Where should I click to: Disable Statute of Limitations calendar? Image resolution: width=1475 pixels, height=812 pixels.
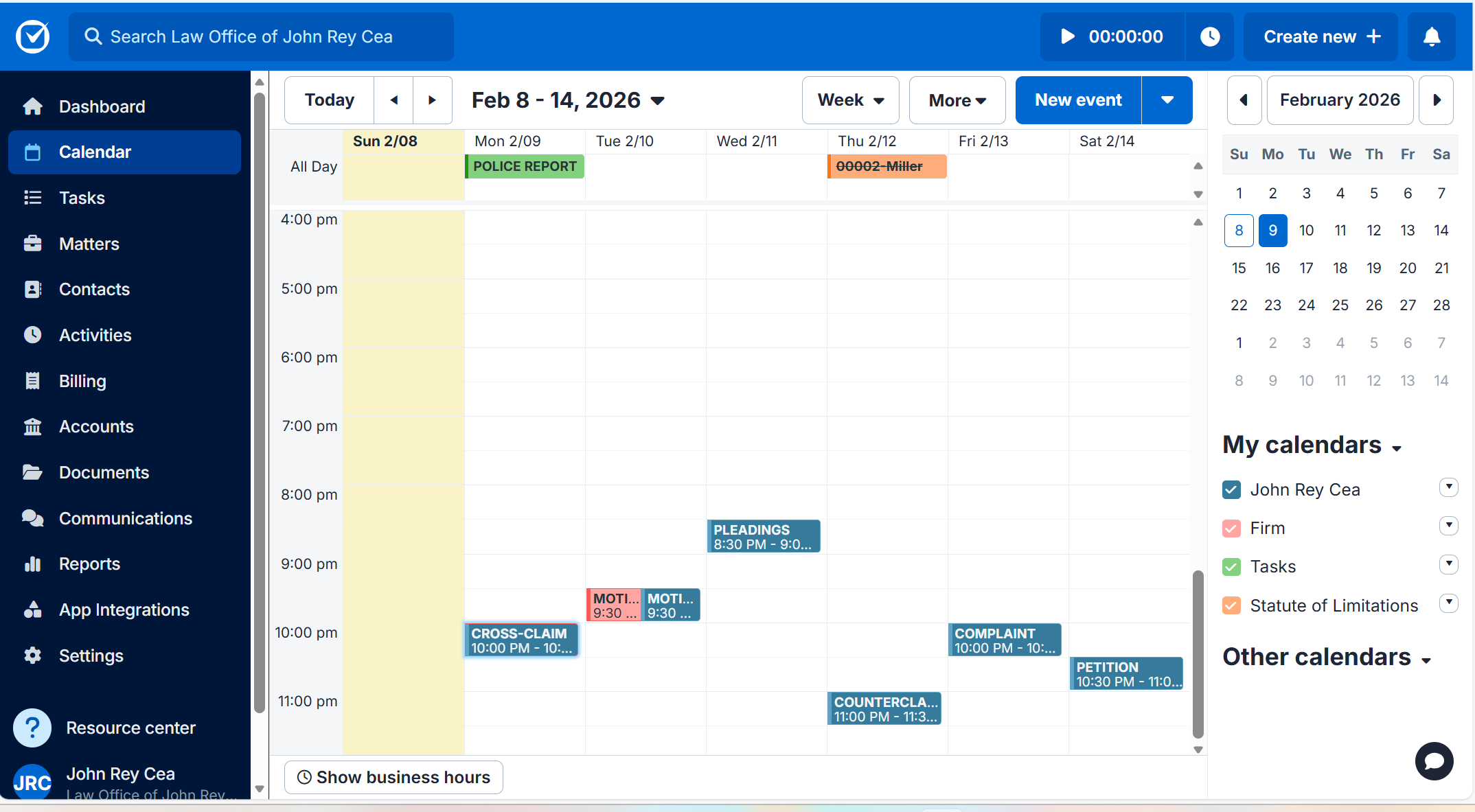tap(1232, 605)
